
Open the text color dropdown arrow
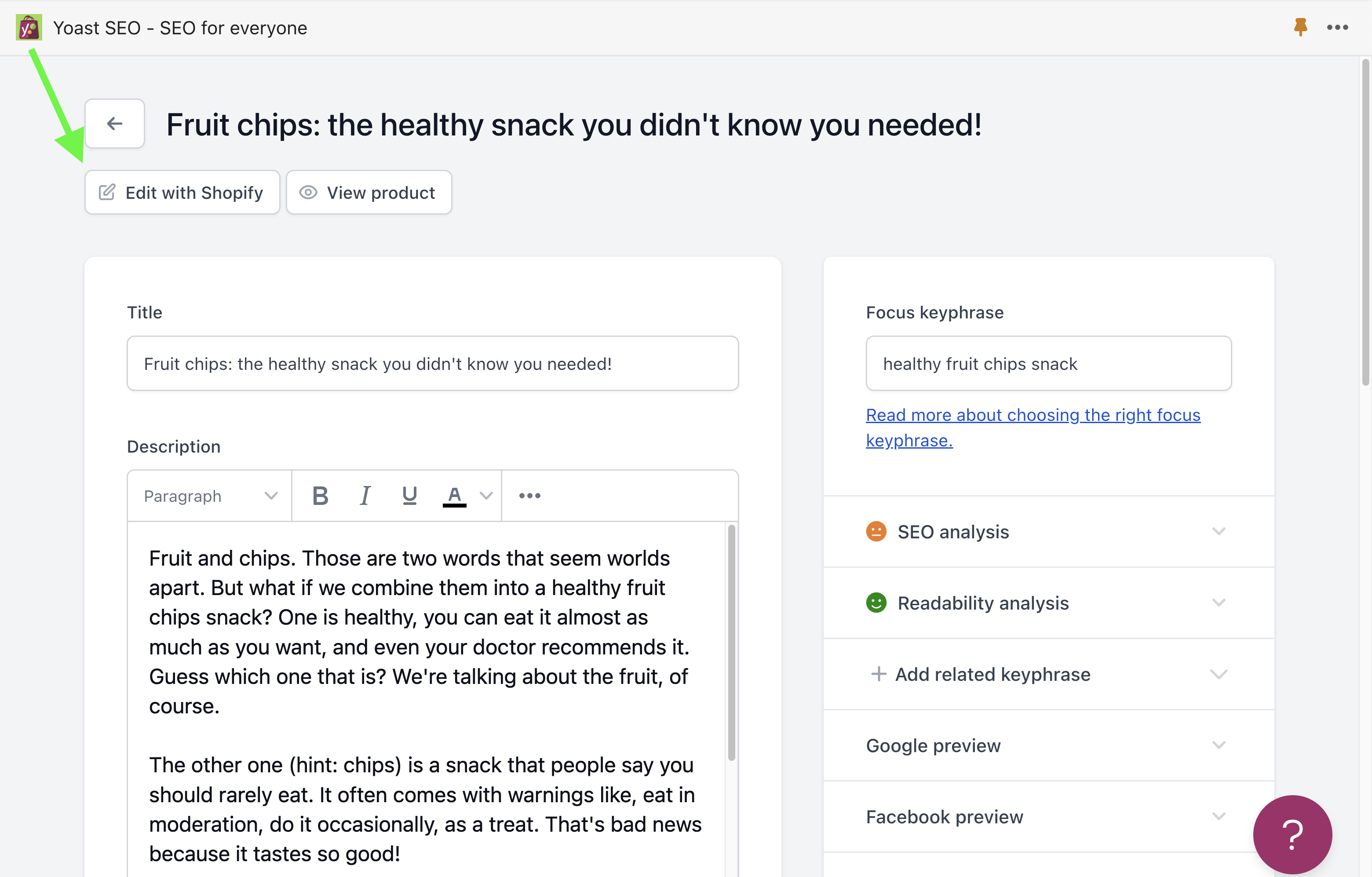coord(486,496)
